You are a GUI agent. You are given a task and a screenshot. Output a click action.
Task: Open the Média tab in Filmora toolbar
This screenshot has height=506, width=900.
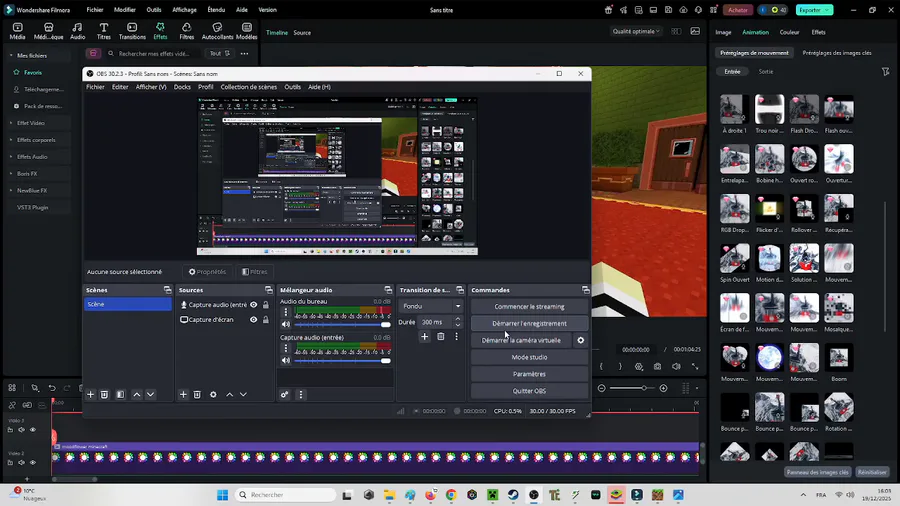pyautogui.click(x=17, y=31)
